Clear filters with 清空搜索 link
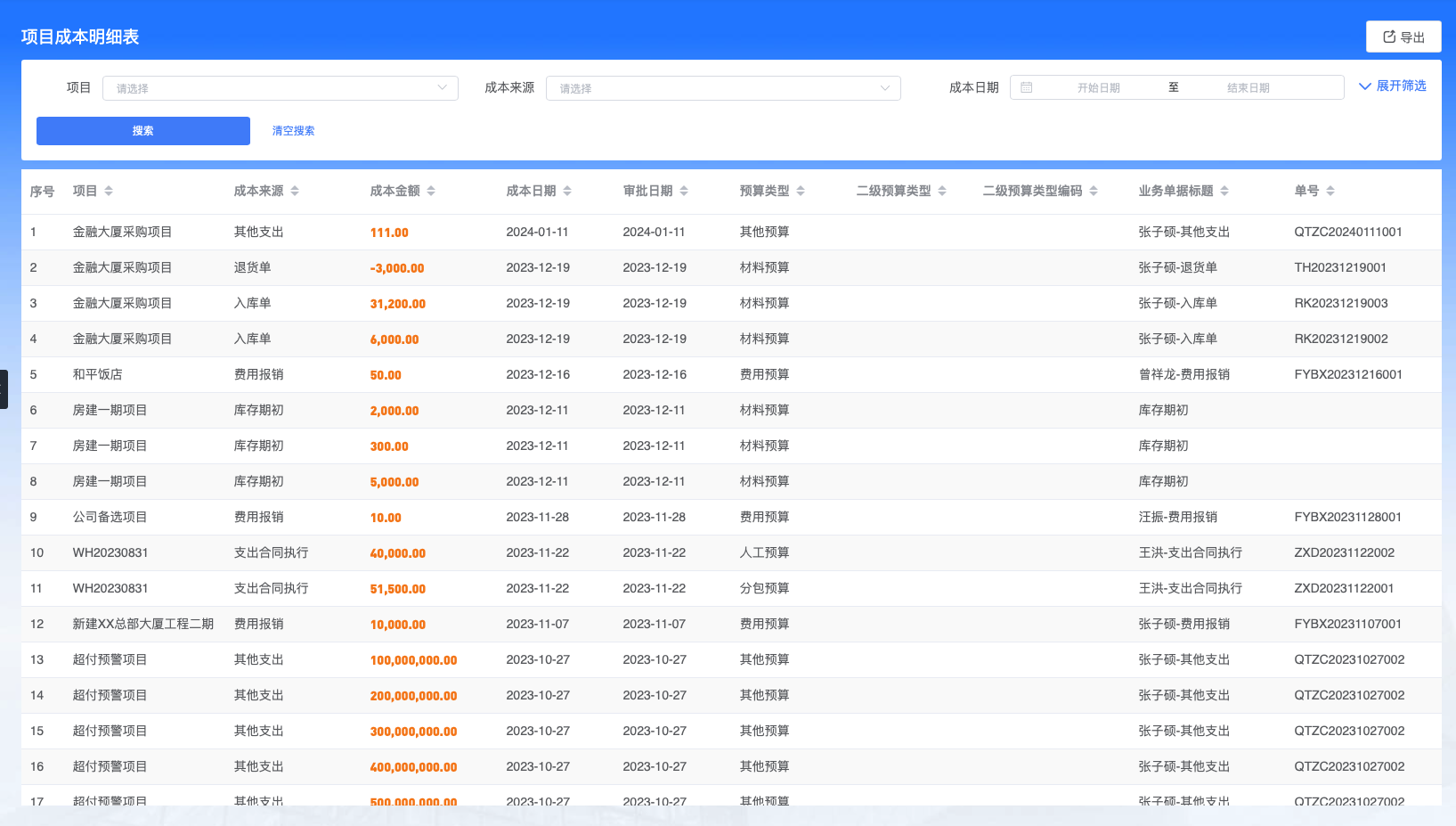This screenshot has width=1456, height=826. click(292, 130)
